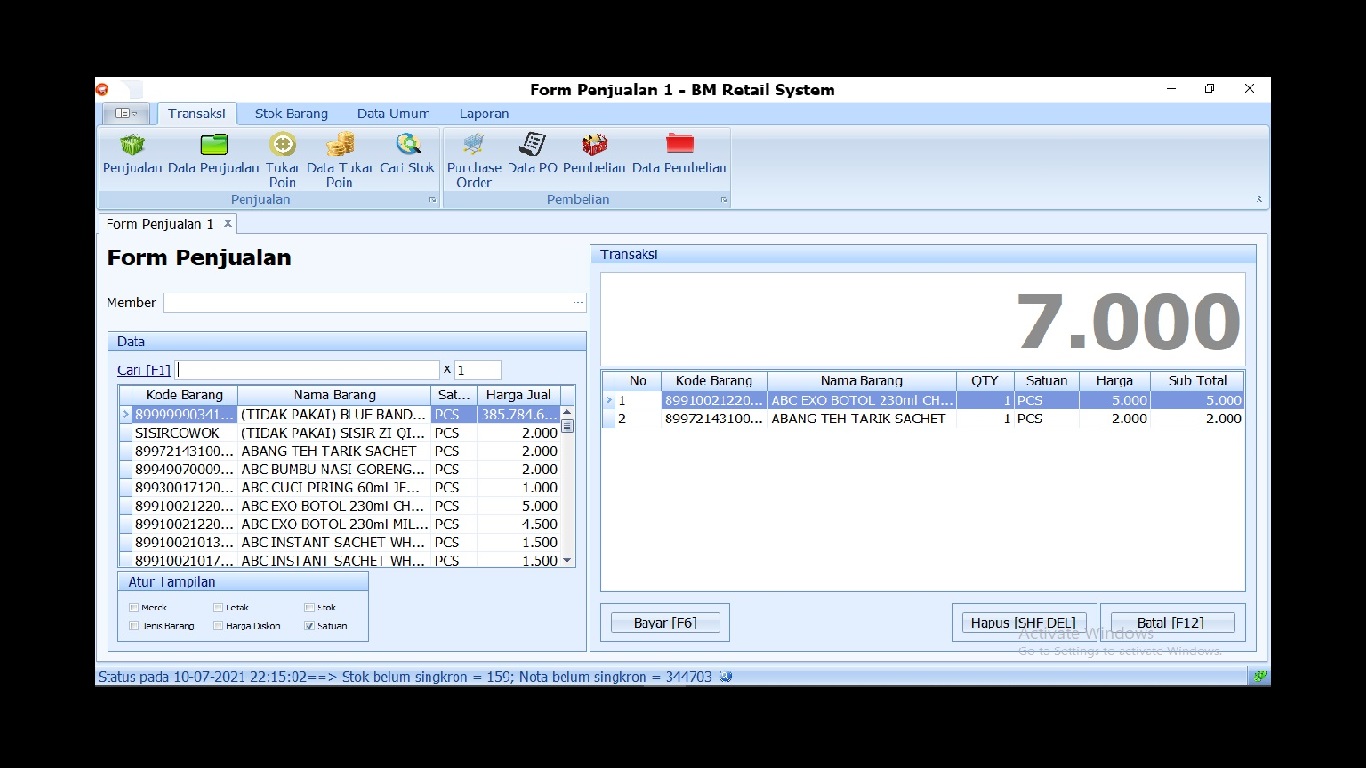Image resolution: width=1366 pixels, height=768 pixels.
Task: Open Data Tukar Poin coins icon
Action: pyautogui.click(x=340, y=146)
